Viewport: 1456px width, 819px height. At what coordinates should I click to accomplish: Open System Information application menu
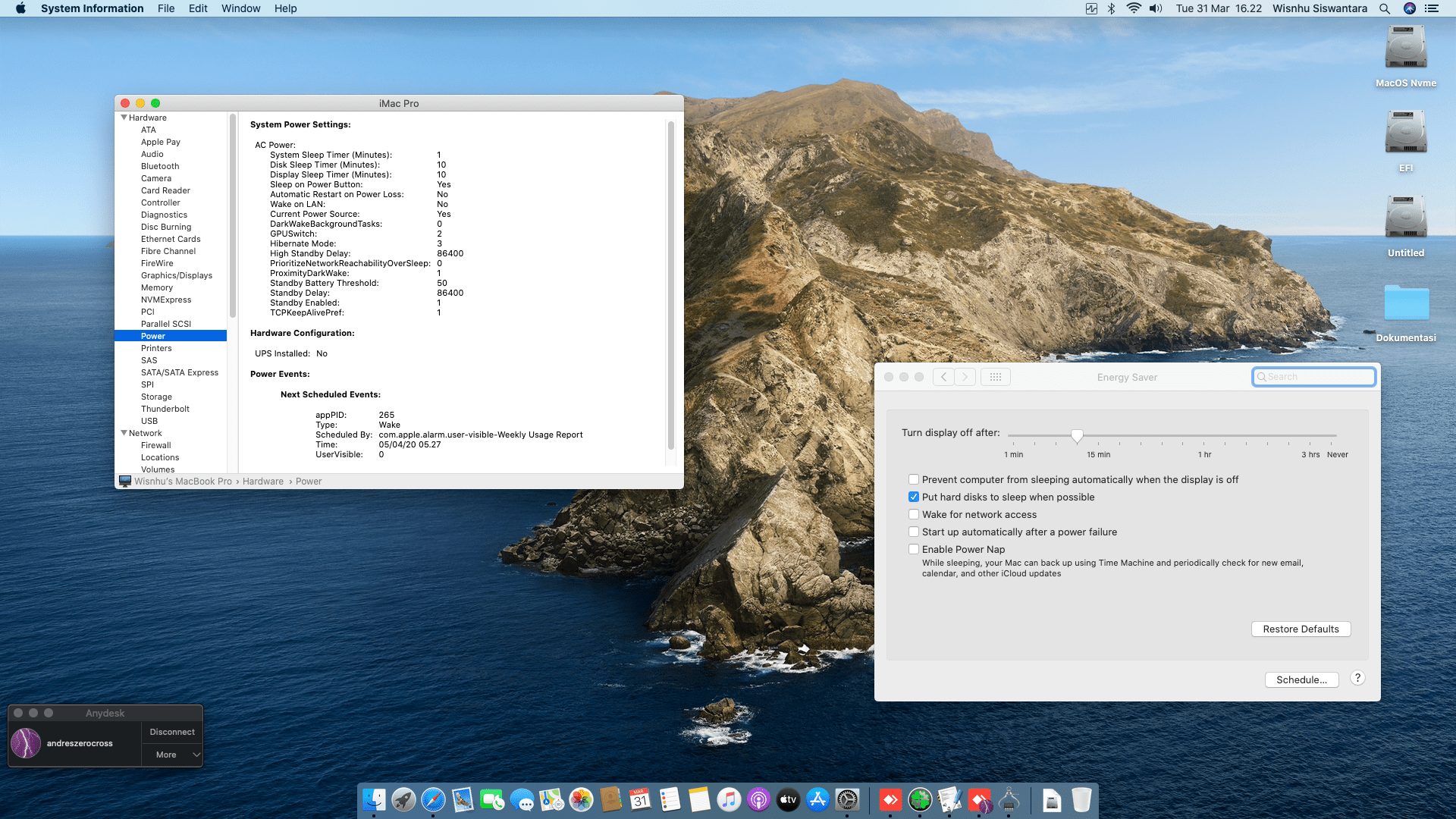pos(92,8)
